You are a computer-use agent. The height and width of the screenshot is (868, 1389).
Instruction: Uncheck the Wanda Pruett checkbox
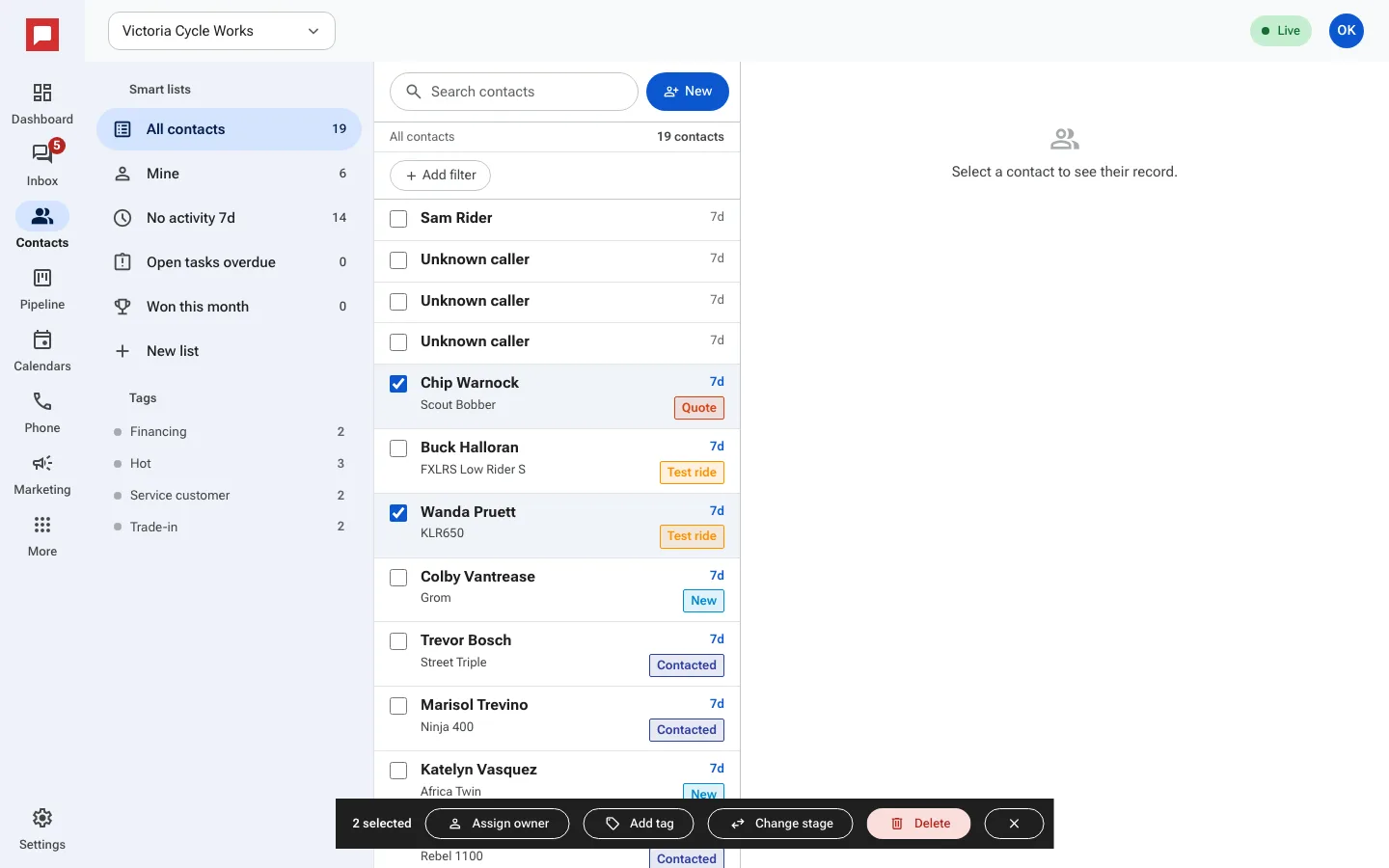[398, 513]
